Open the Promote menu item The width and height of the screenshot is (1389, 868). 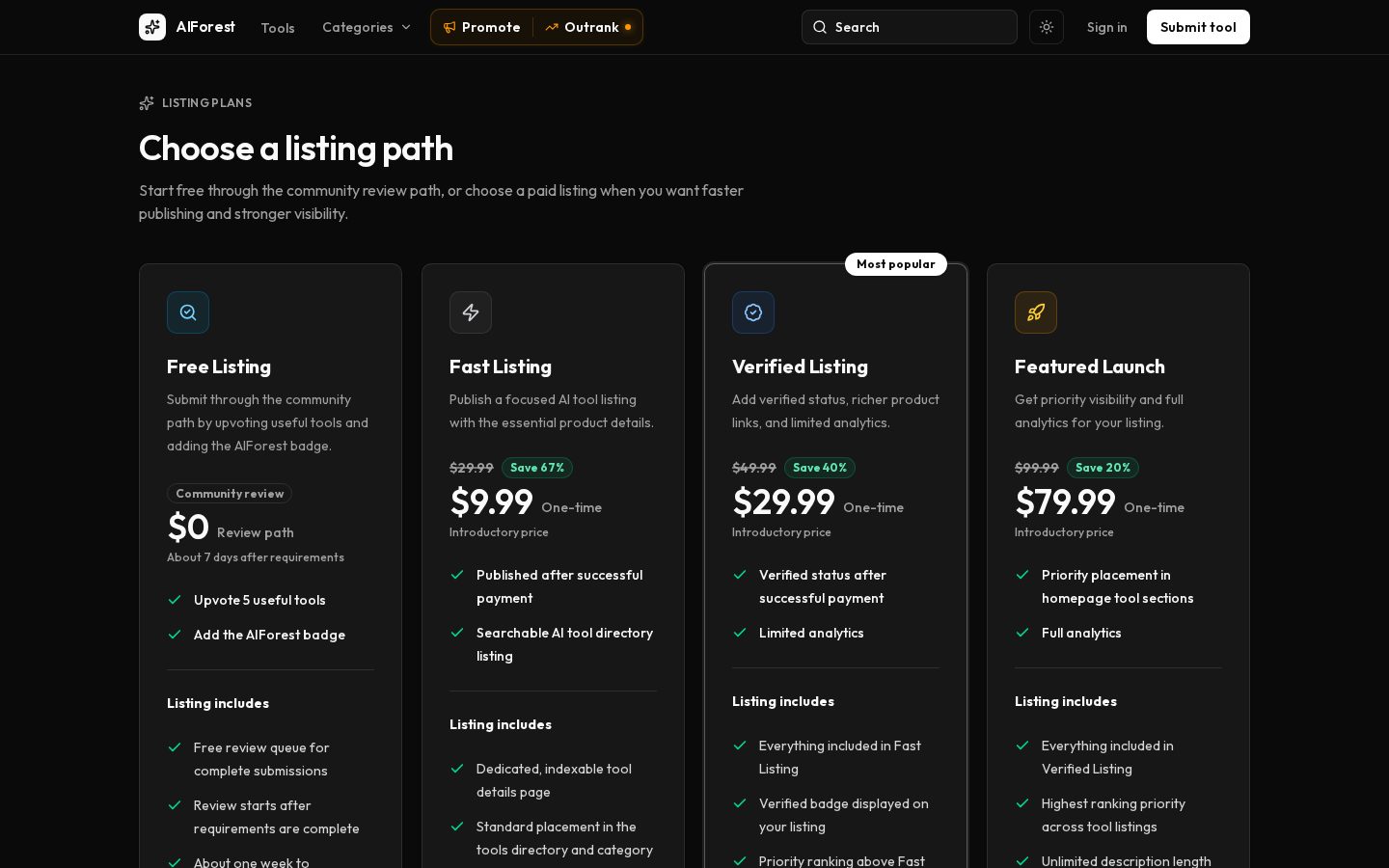pos(481,27)
